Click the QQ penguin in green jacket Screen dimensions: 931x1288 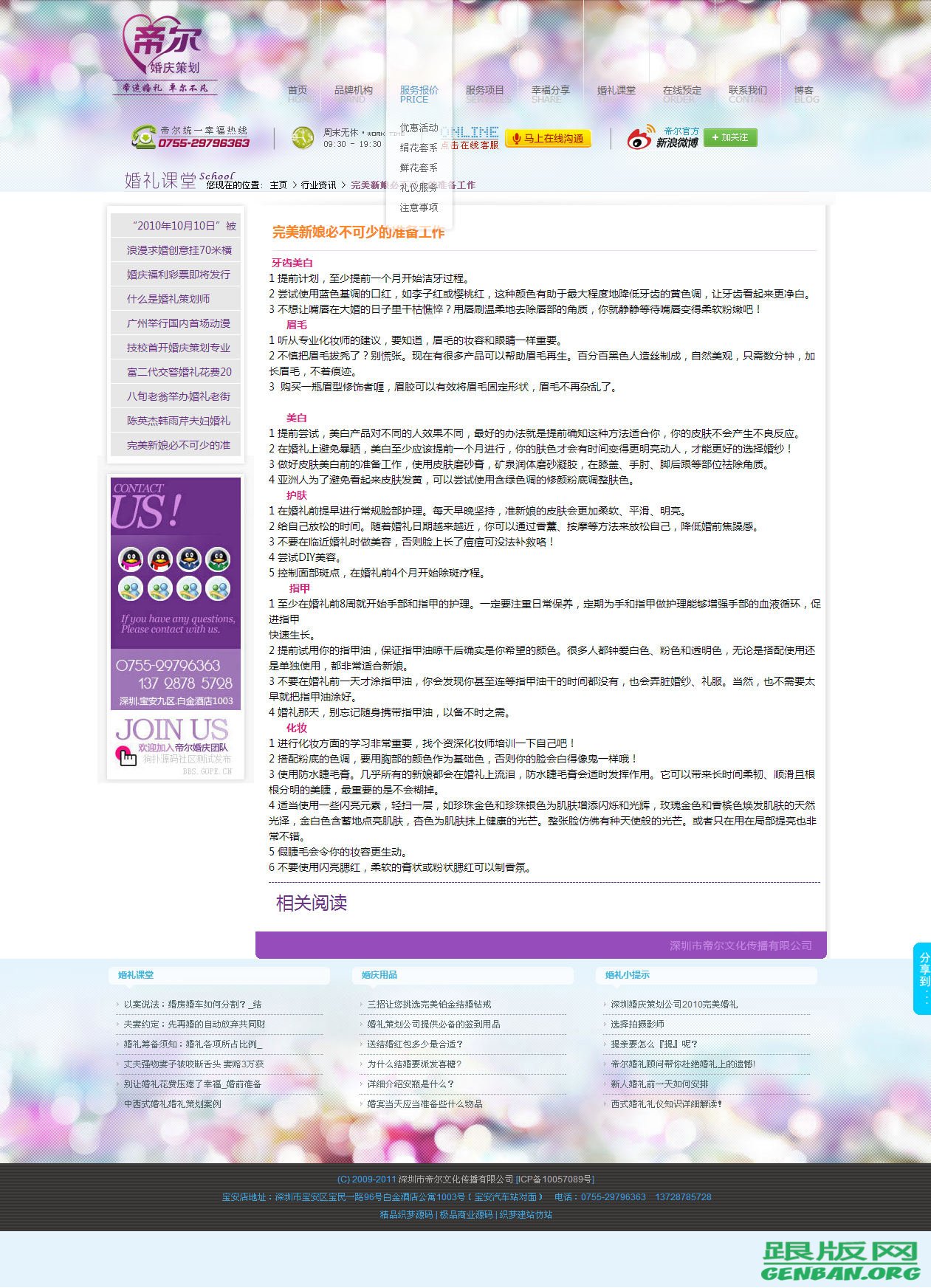(218, 559)
